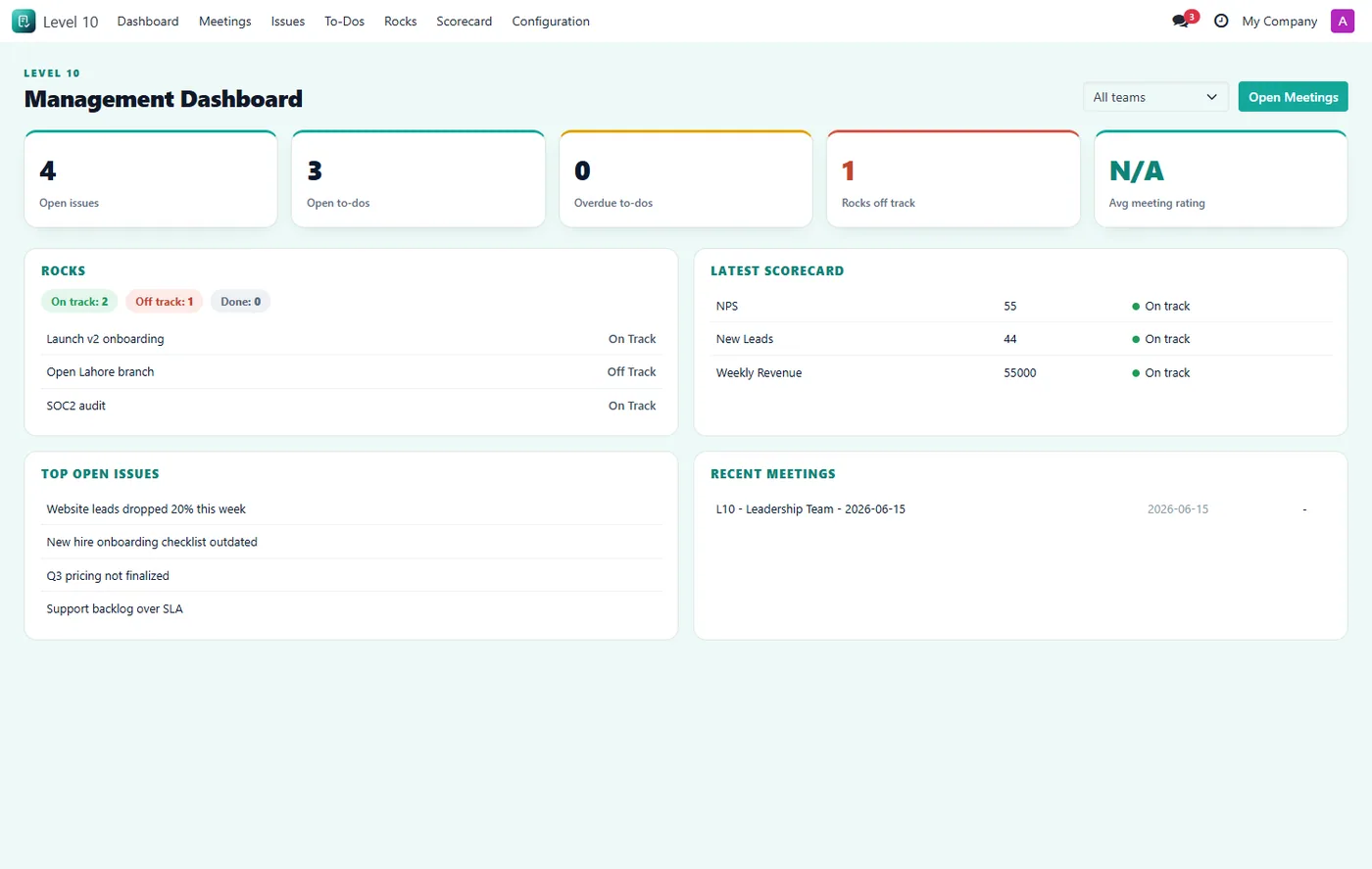Open the Rocks menu
1372x869 pixels.
400,21
